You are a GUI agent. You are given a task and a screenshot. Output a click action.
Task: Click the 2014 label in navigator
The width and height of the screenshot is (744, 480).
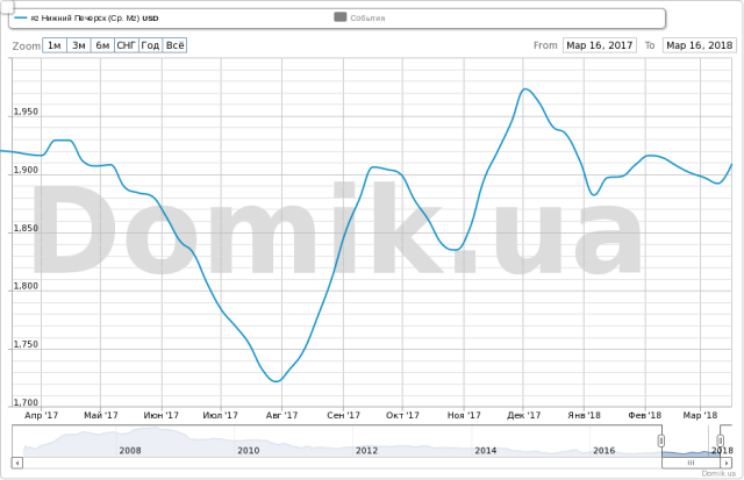click(x=485, y=450)
